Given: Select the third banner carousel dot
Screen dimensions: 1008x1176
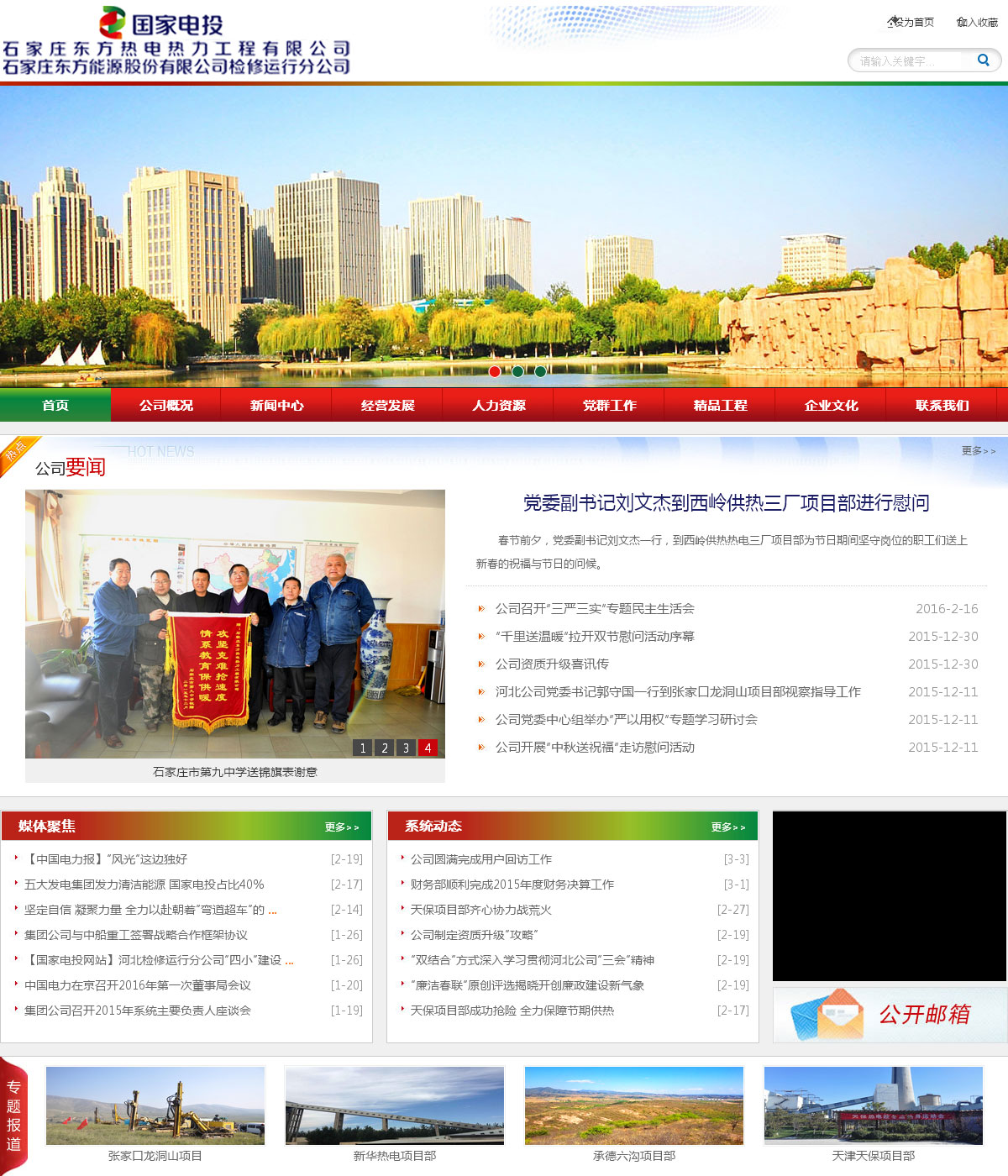Looking at the screenshot, I should point(540,371).
